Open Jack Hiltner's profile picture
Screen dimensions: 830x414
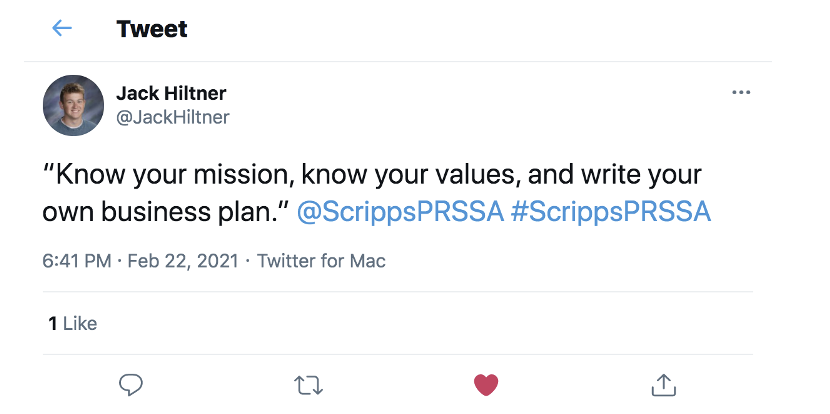(x=73, y=105)
